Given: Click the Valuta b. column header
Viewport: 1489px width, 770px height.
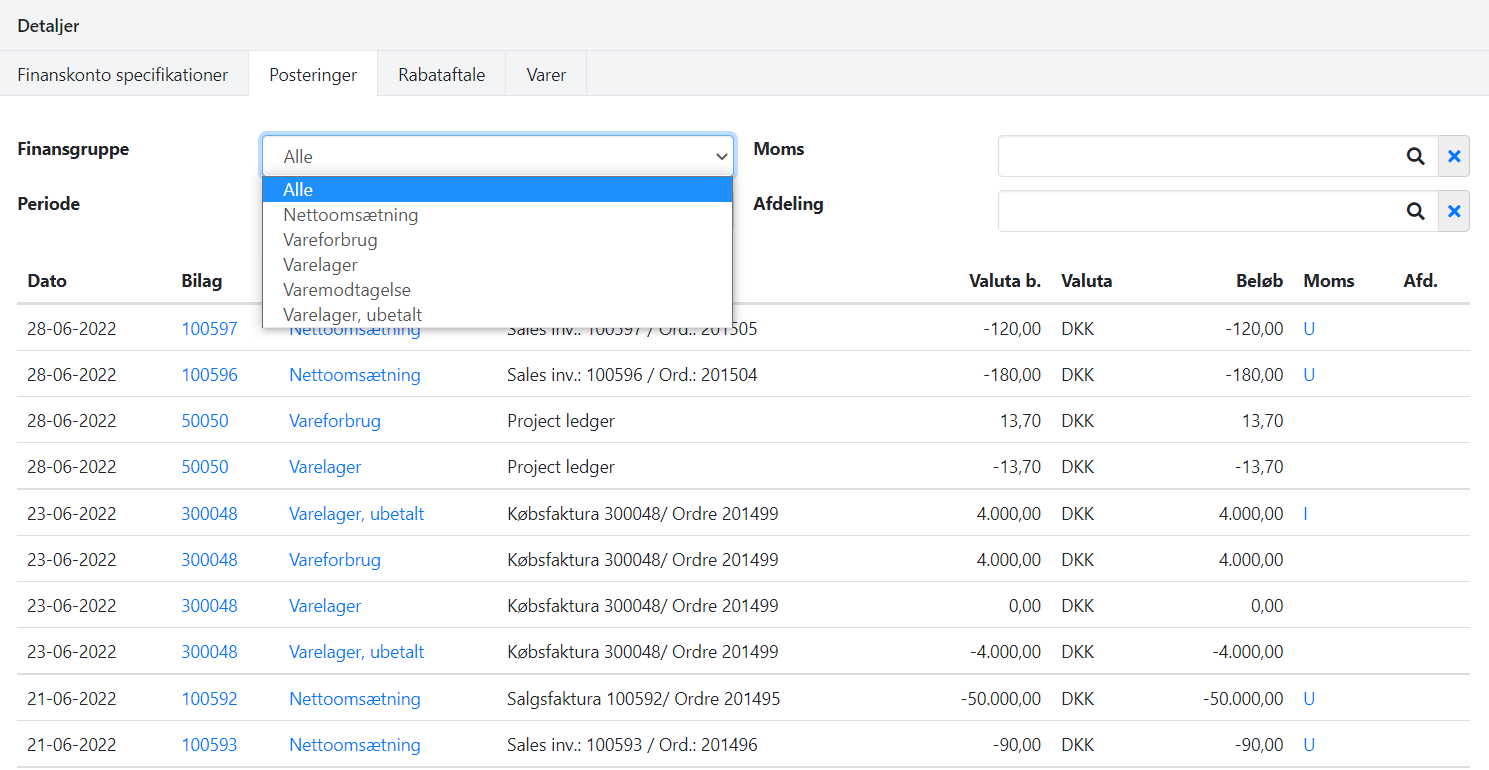Looking at the screenshot, I should coord(1005,281).
